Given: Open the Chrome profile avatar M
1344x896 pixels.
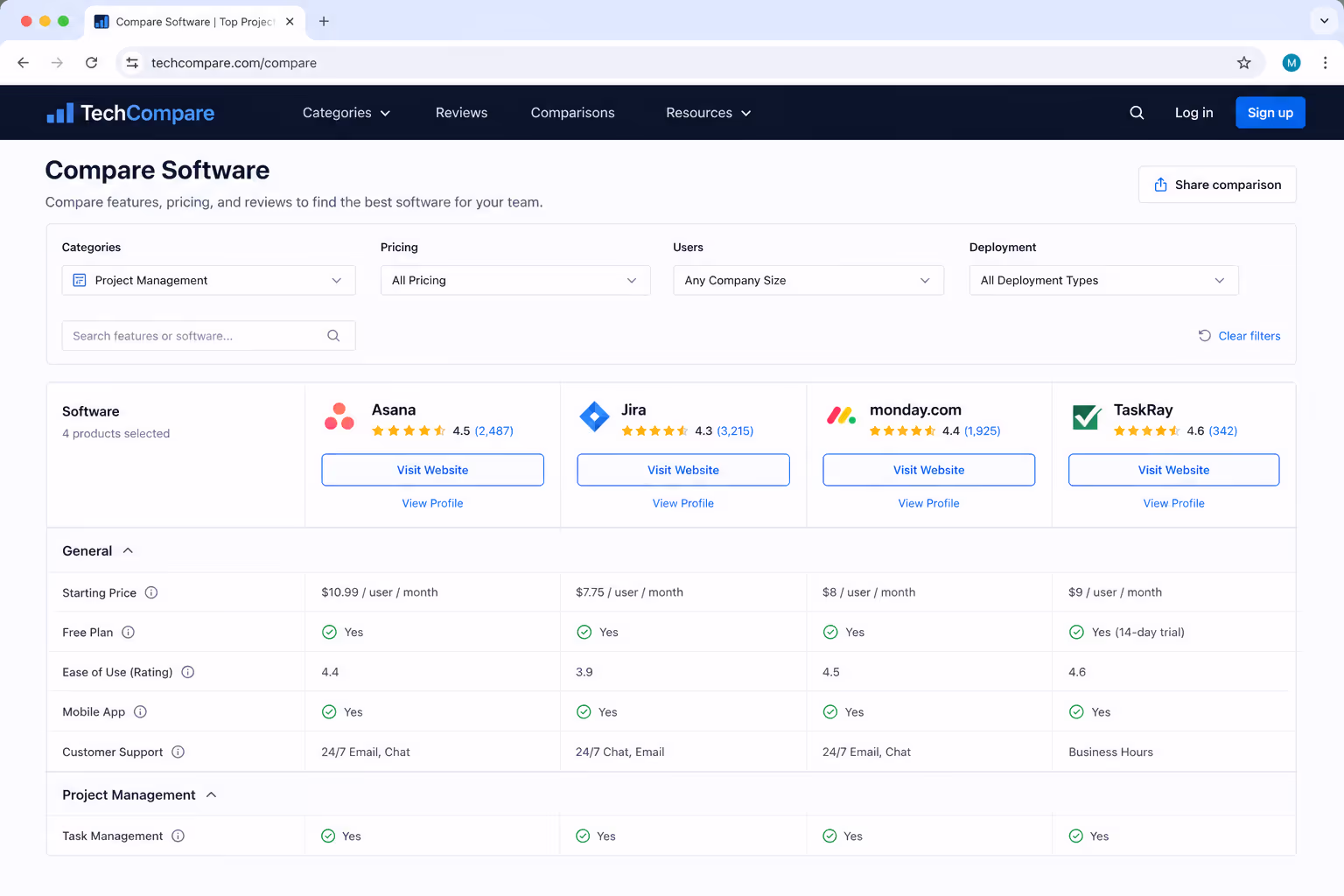Looking at the screenshot, I should [1291, 63].
